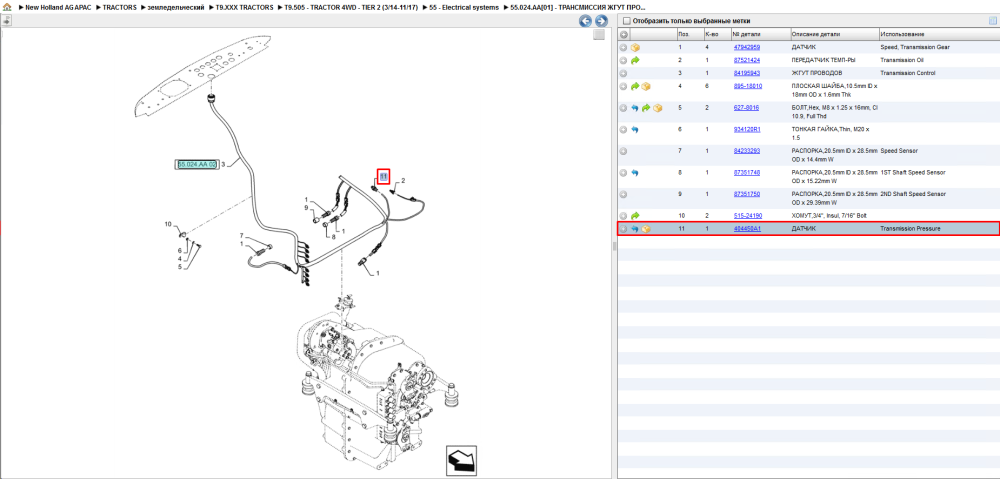Click the green arrow icon for 515-24190
1000x479 pixels.
[635, 216]
